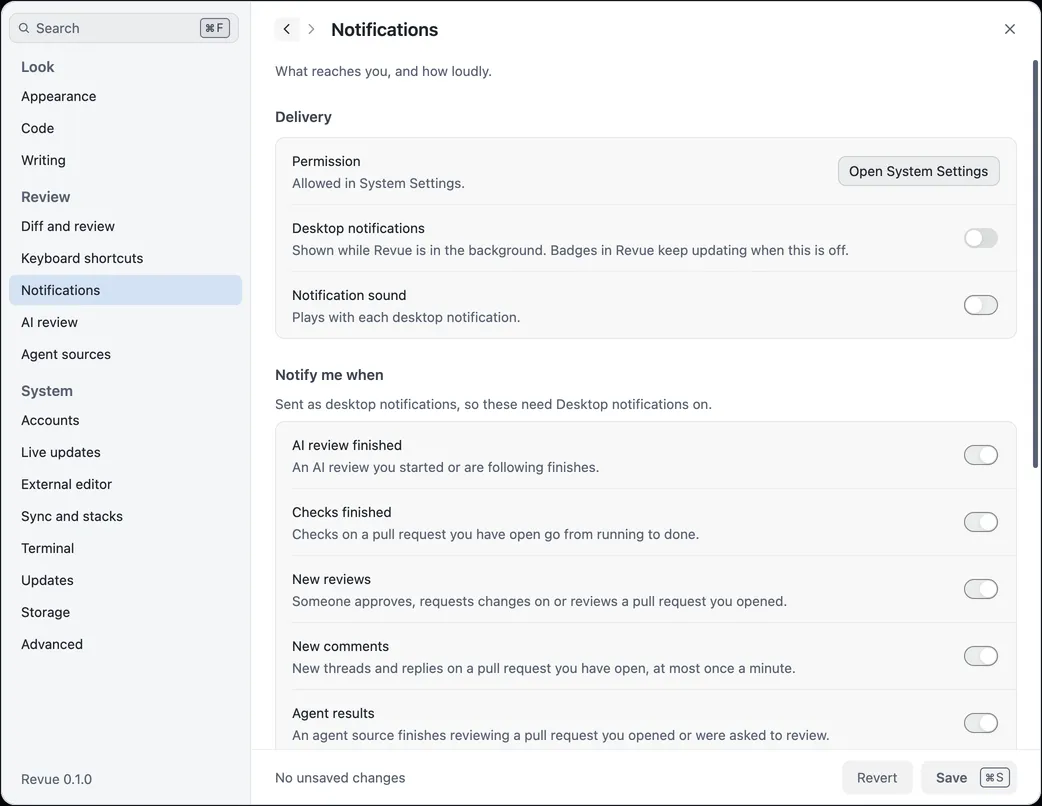Select the Notifications sidebar item

click(x=126, y=290)
